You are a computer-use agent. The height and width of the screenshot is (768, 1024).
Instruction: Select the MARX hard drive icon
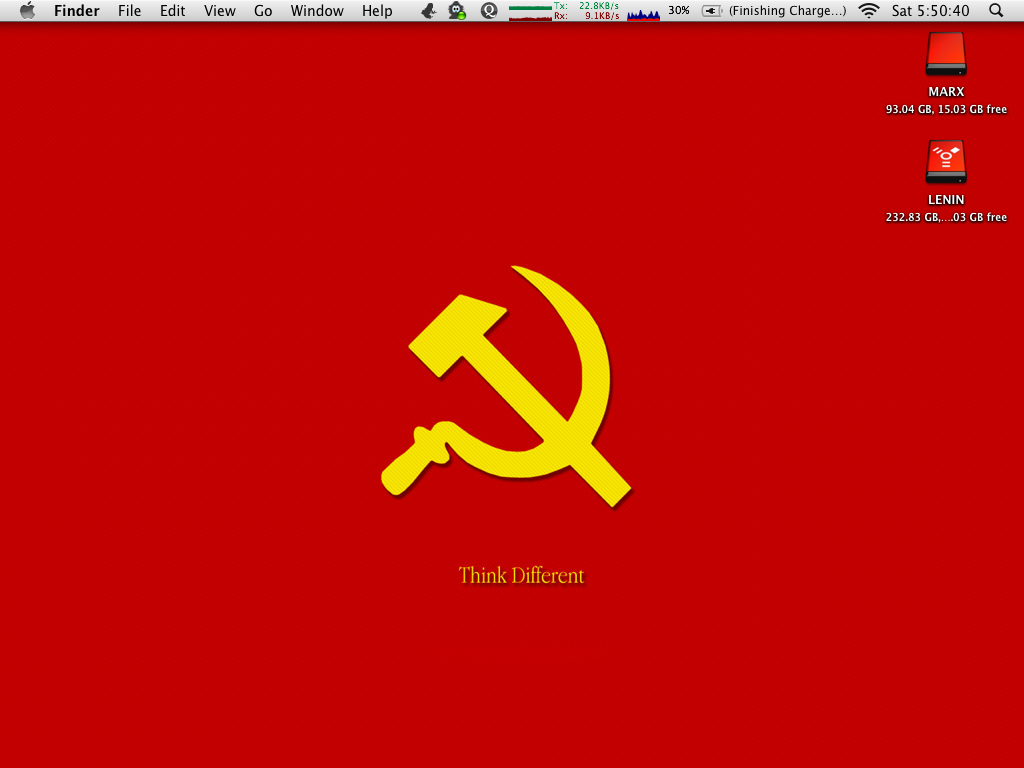[946, 54]
